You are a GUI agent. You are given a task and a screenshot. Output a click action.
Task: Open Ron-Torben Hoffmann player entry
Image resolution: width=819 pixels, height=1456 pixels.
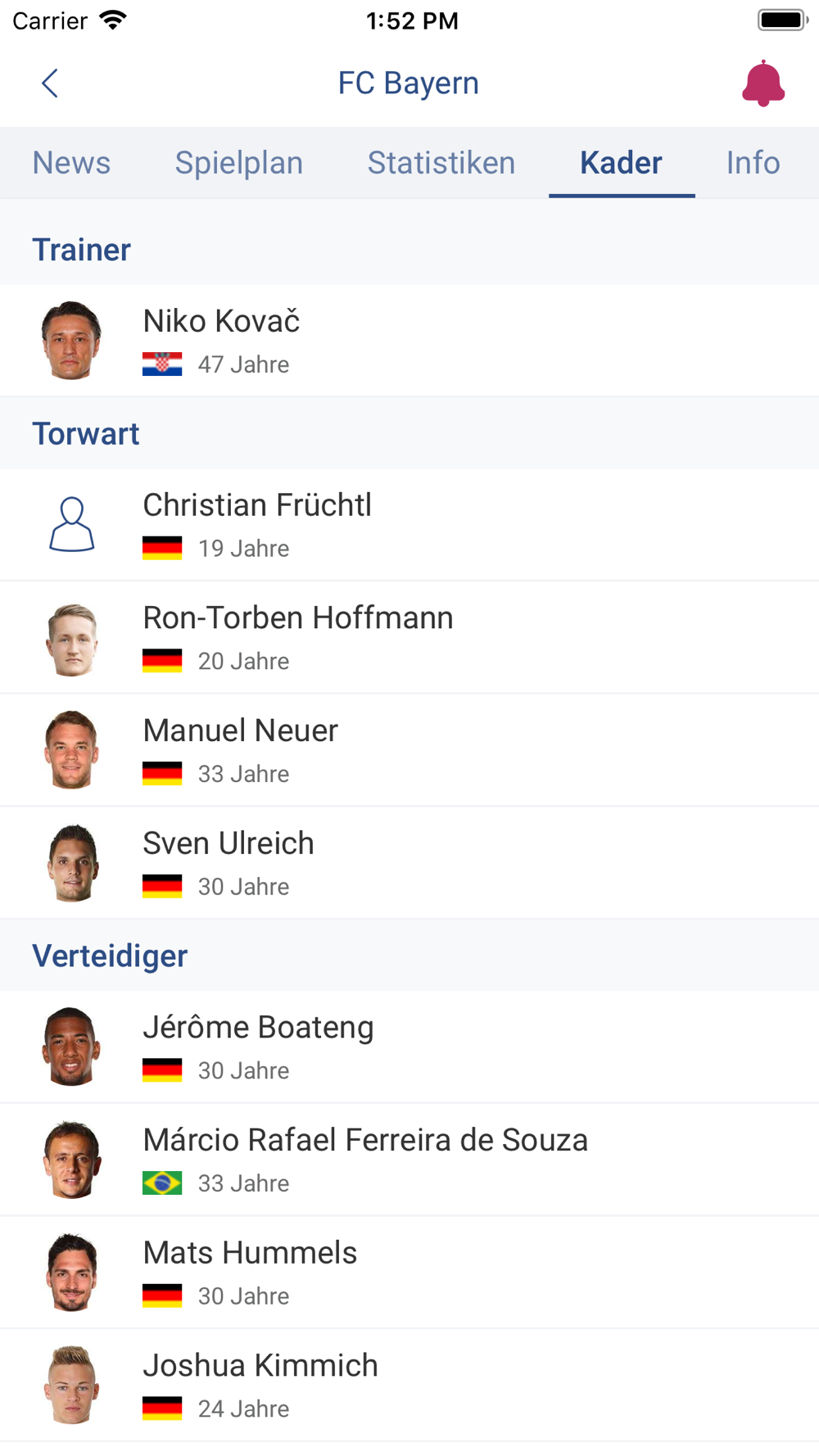tap(409, 637)
